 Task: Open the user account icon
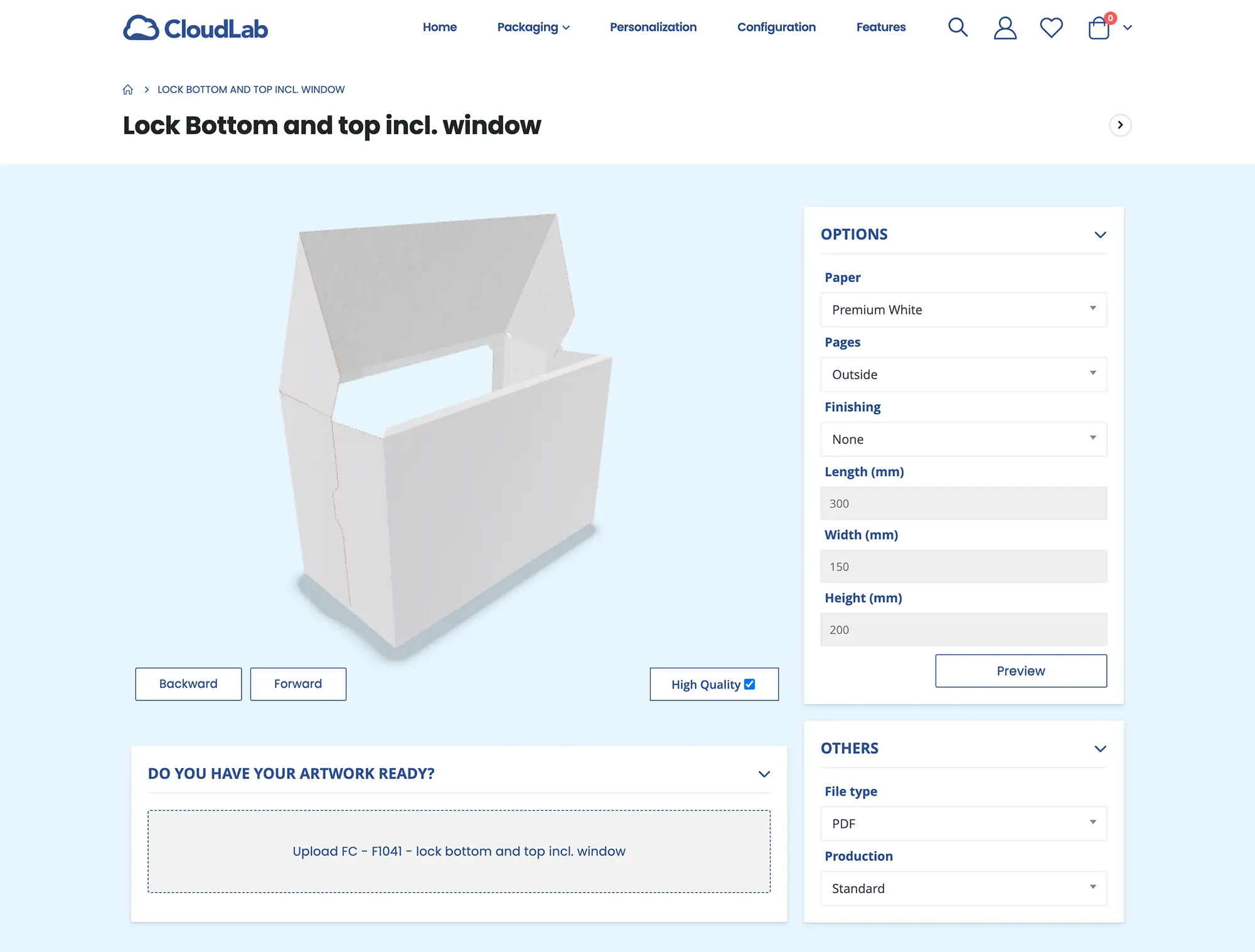(1005, 28)
